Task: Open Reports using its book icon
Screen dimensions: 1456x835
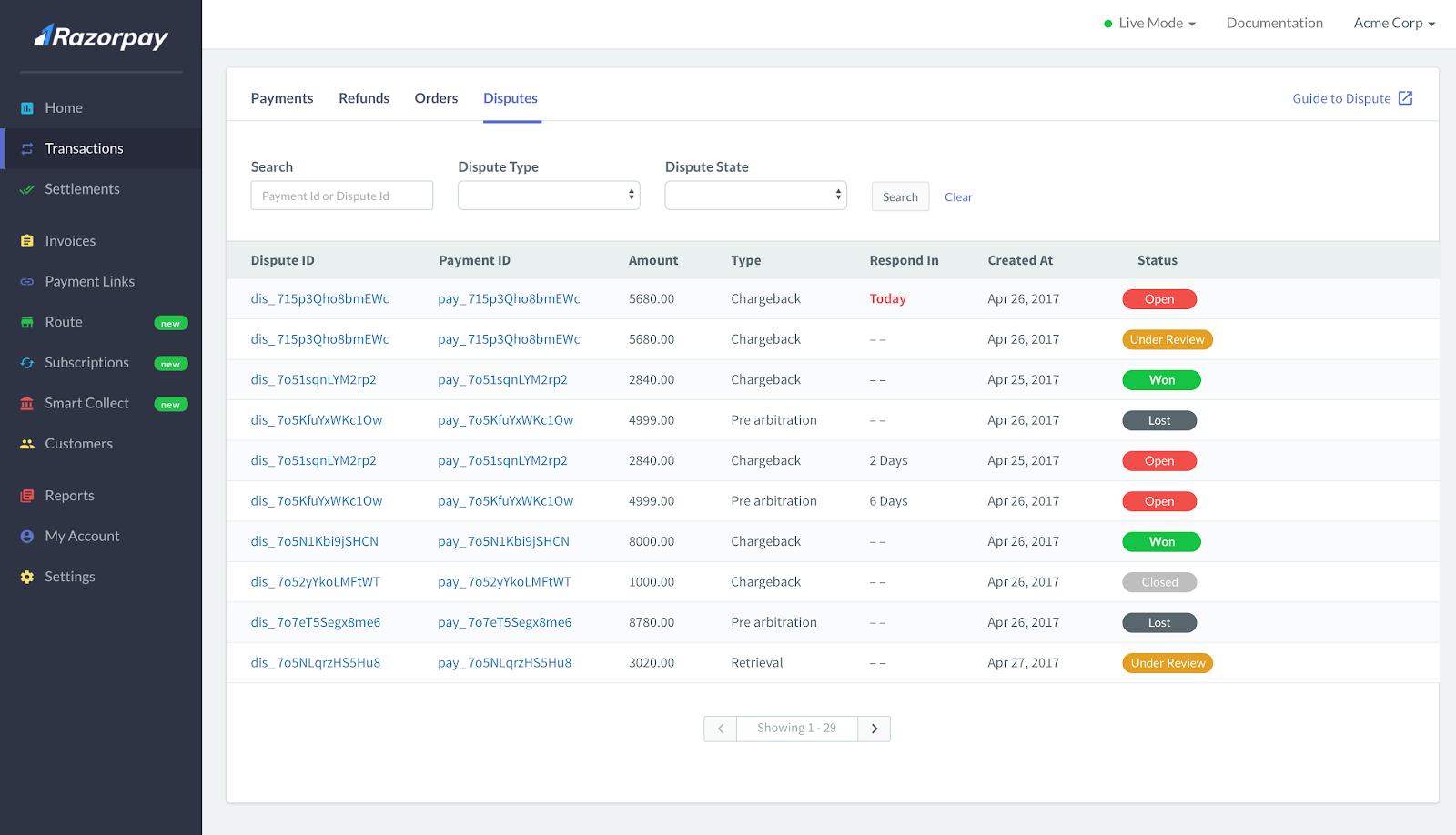Action: coord(26,495)
